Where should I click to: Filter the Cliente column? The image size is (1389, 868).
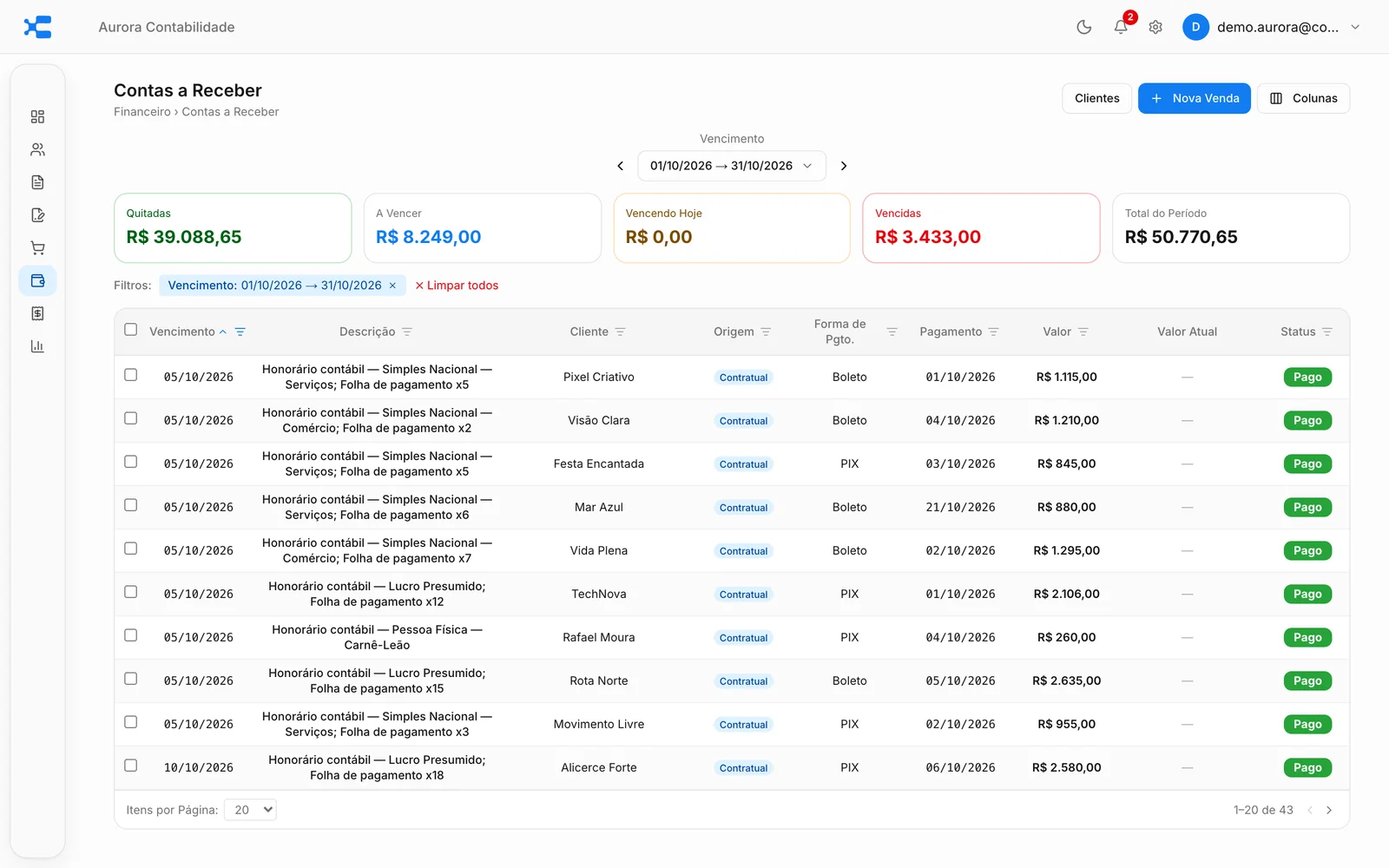pos(620,332)
